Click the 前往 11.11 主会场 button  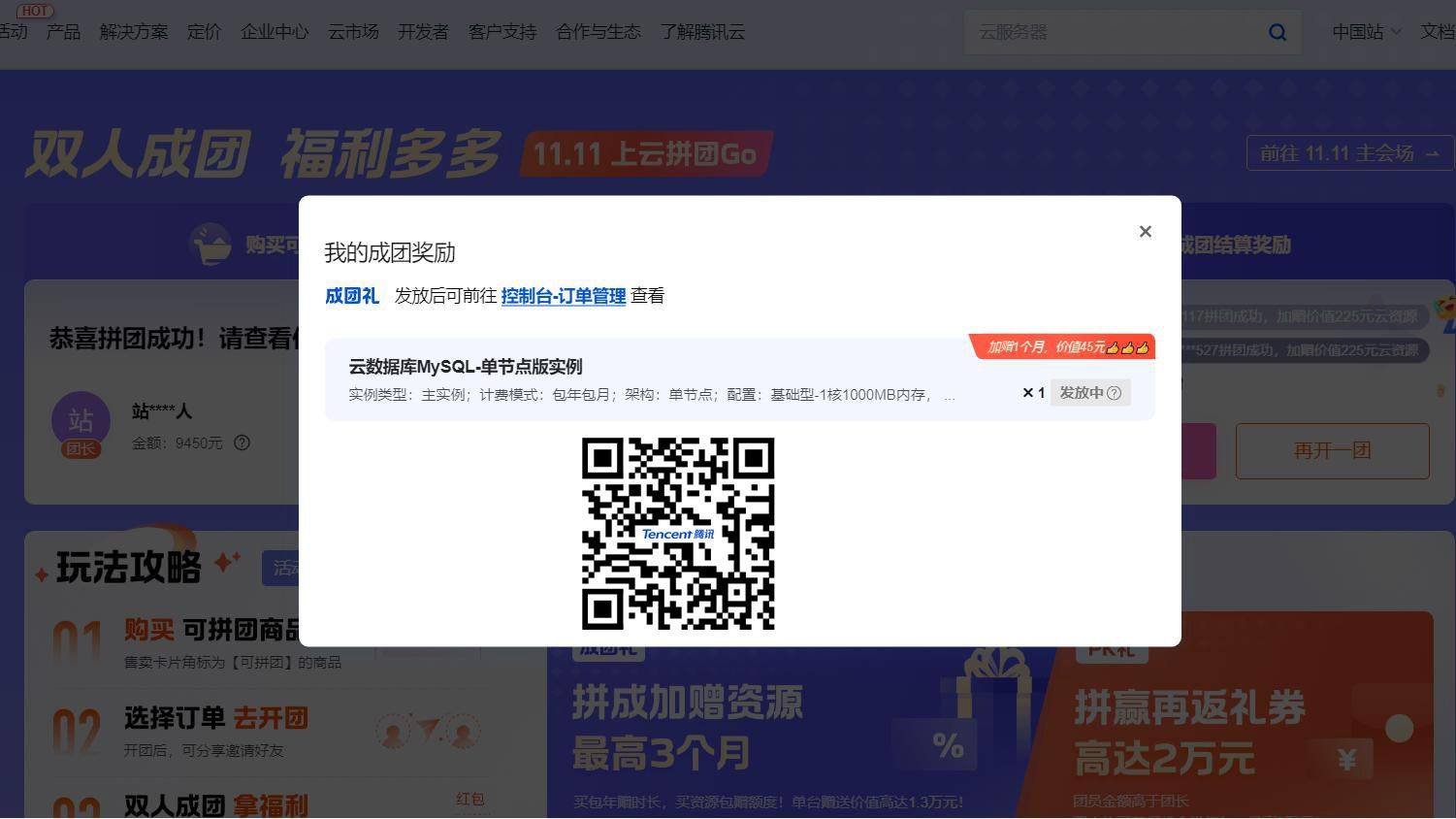pos(1349,153)
